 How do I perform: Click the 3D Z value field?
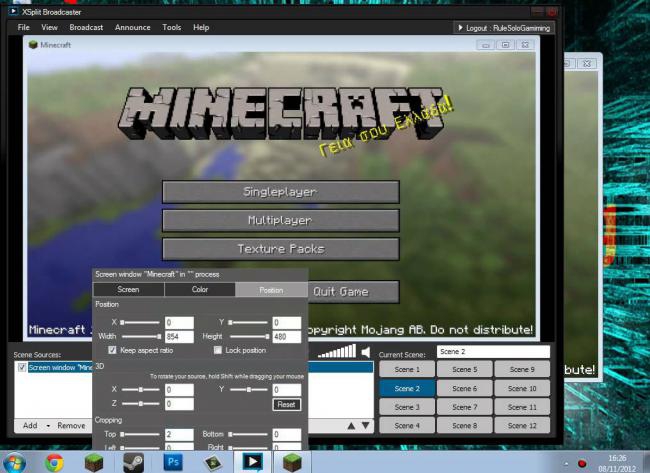179,404
